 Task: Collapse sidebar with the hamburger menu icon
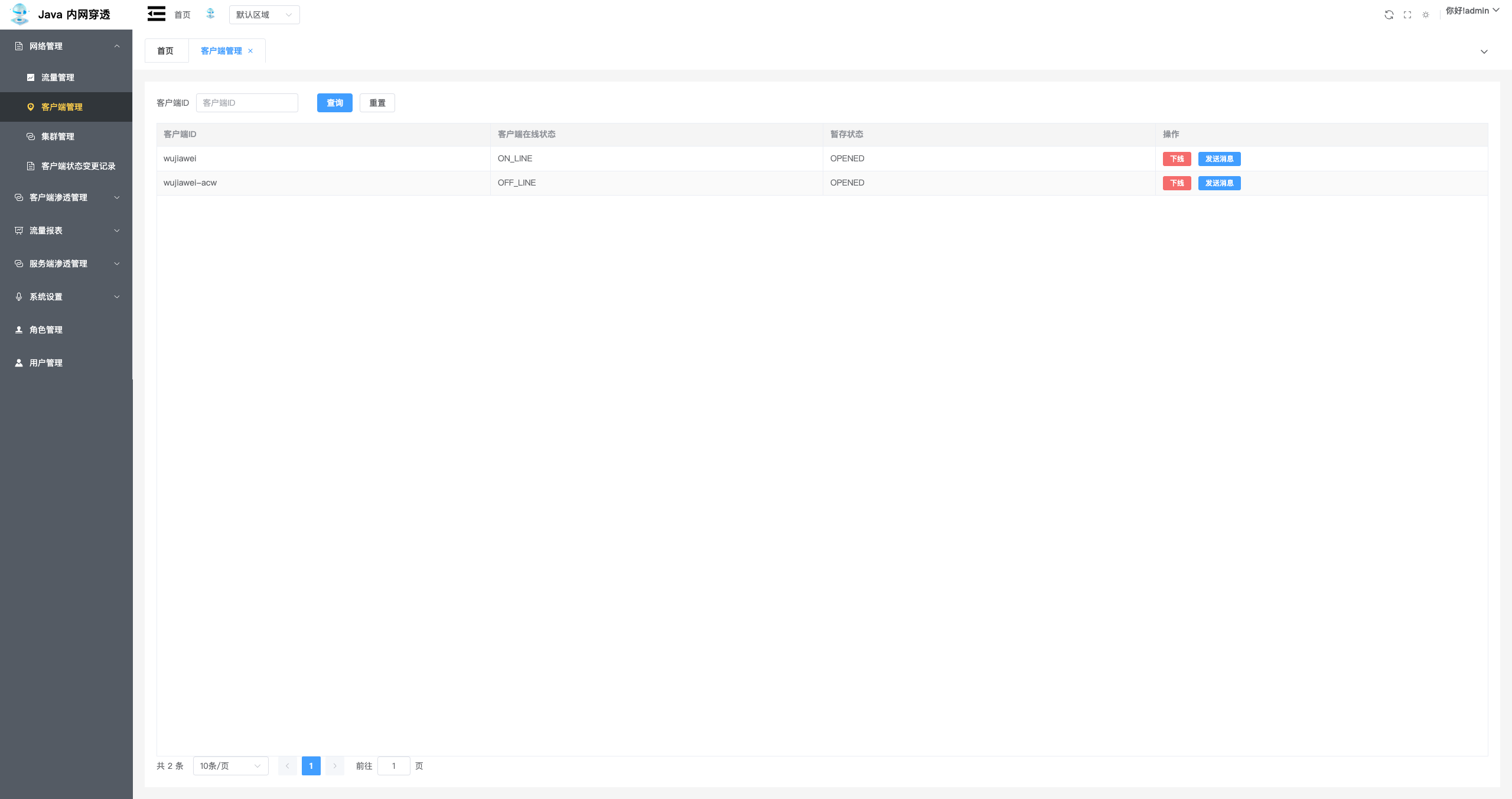click(x=157, y=14)
